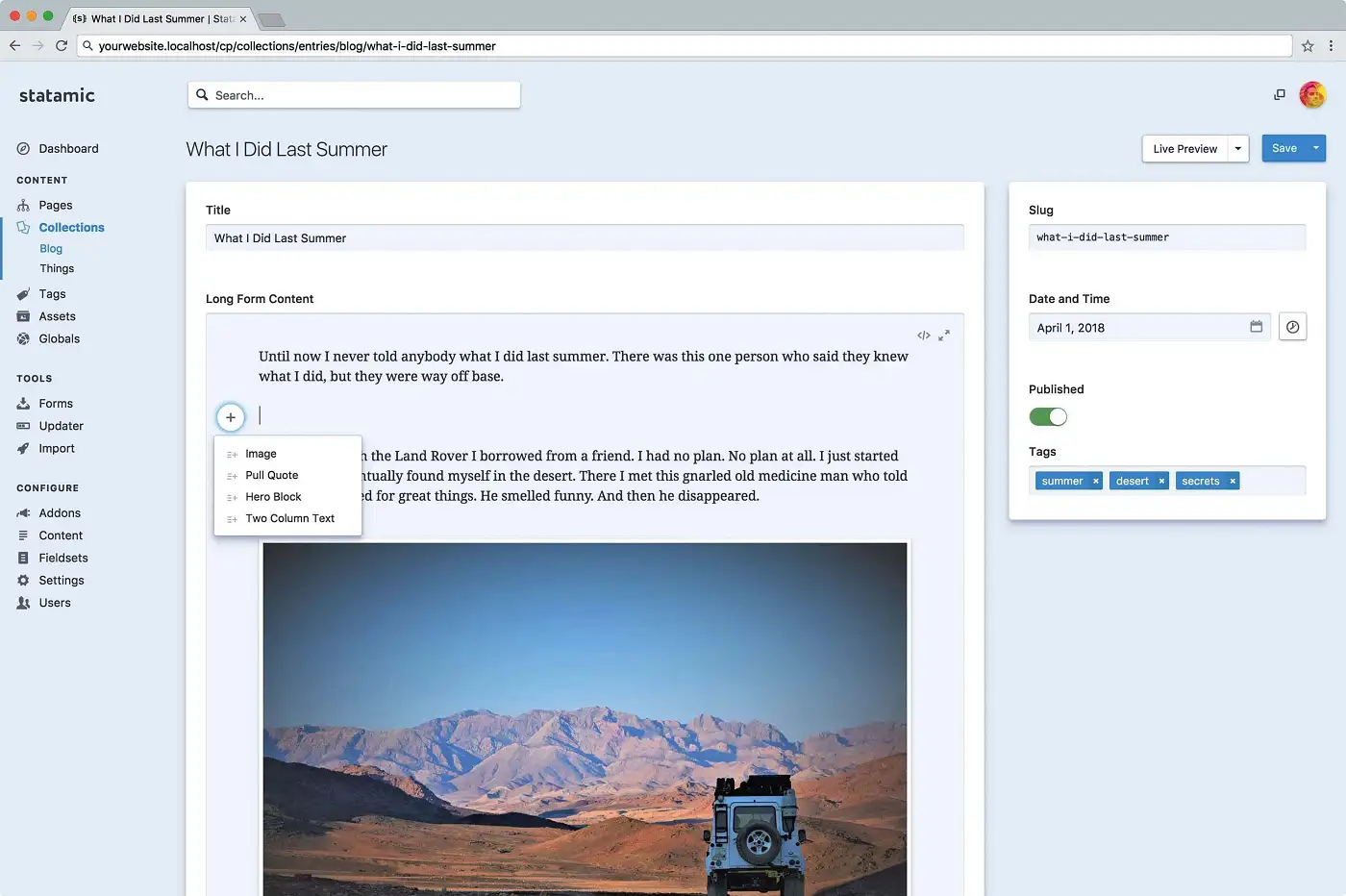The image size is (1346, 896).
Task: Click the Collections icon in sidebar
Action: (x=23, y=228)
